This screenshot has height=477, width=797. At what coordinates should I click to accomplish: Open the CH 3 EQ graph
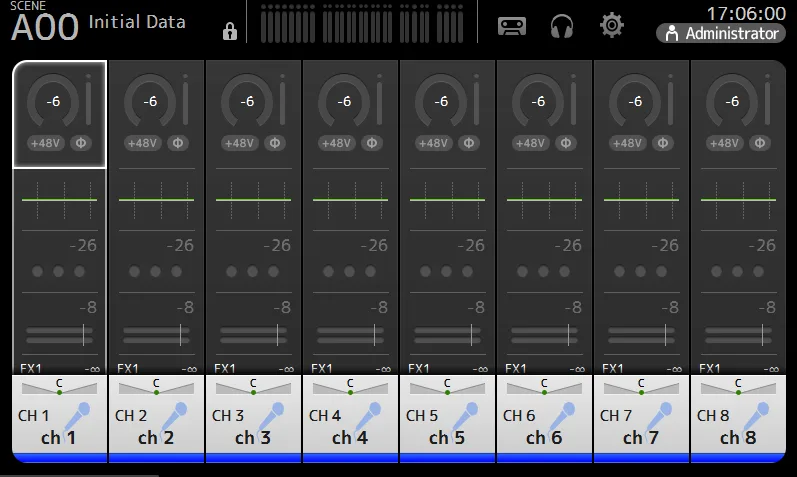click(254, 200)
